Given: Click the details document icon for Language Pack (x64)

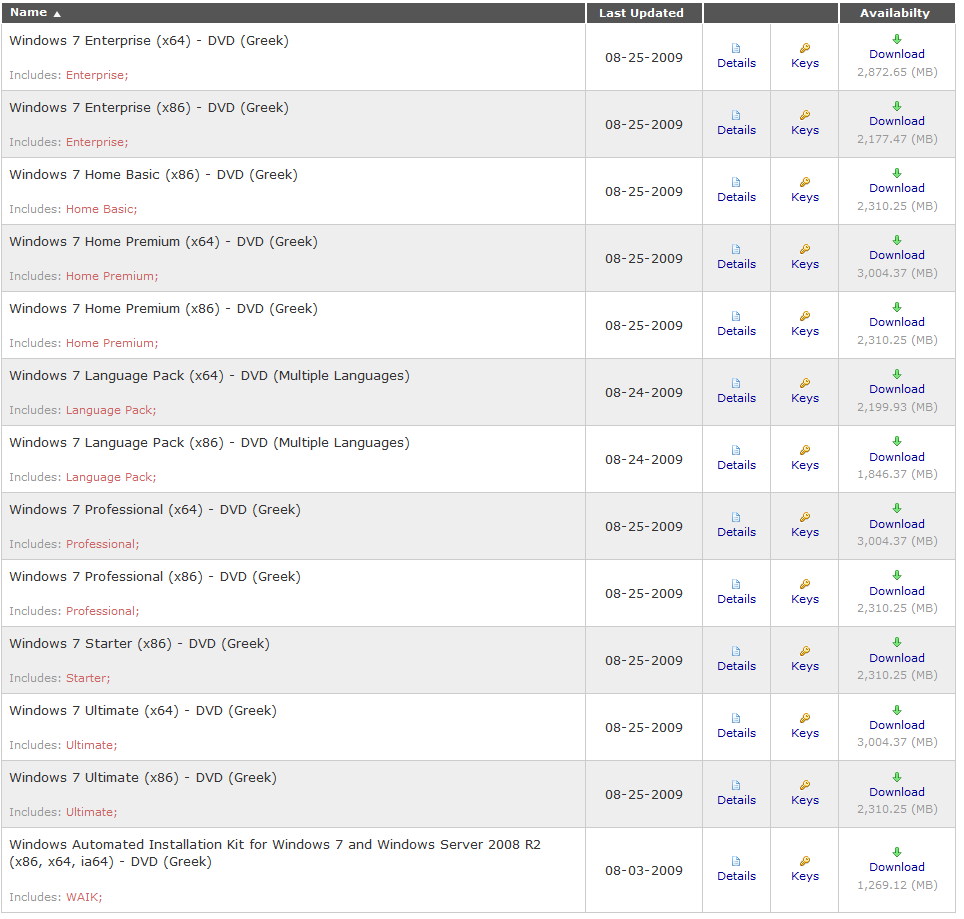Looking at the screenshot, I should pos(736,383).
